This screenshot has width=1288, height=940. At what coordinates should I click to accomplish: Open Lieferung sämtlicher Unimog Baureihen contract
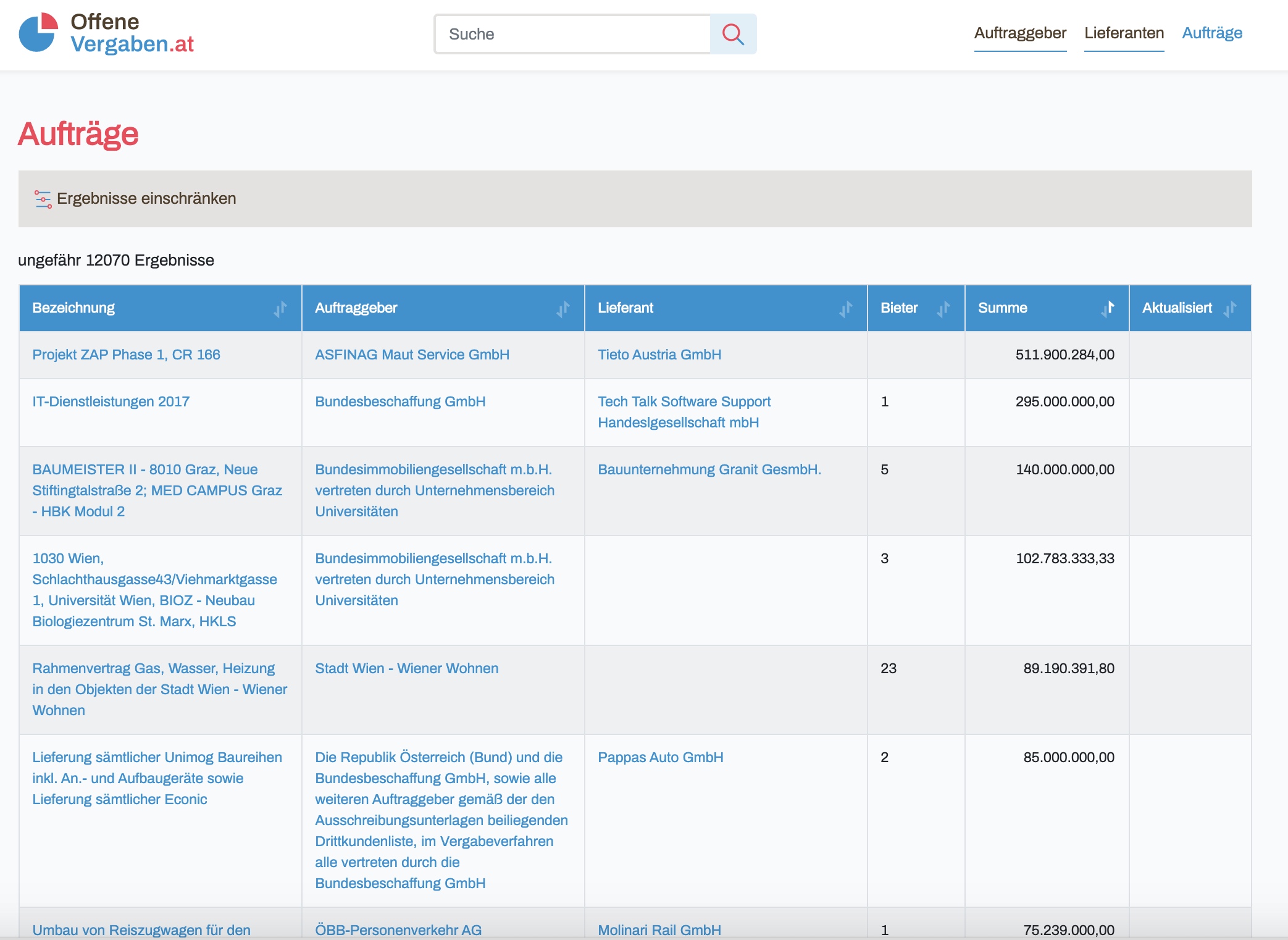tap(157, 778)
